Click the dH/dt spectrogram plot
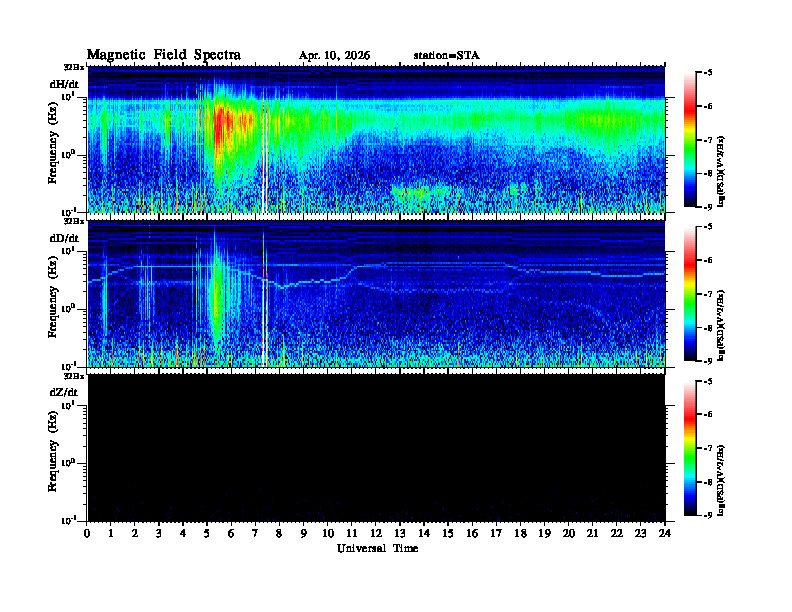This screenshot has width=792, height=612. (x=376, y=139)
